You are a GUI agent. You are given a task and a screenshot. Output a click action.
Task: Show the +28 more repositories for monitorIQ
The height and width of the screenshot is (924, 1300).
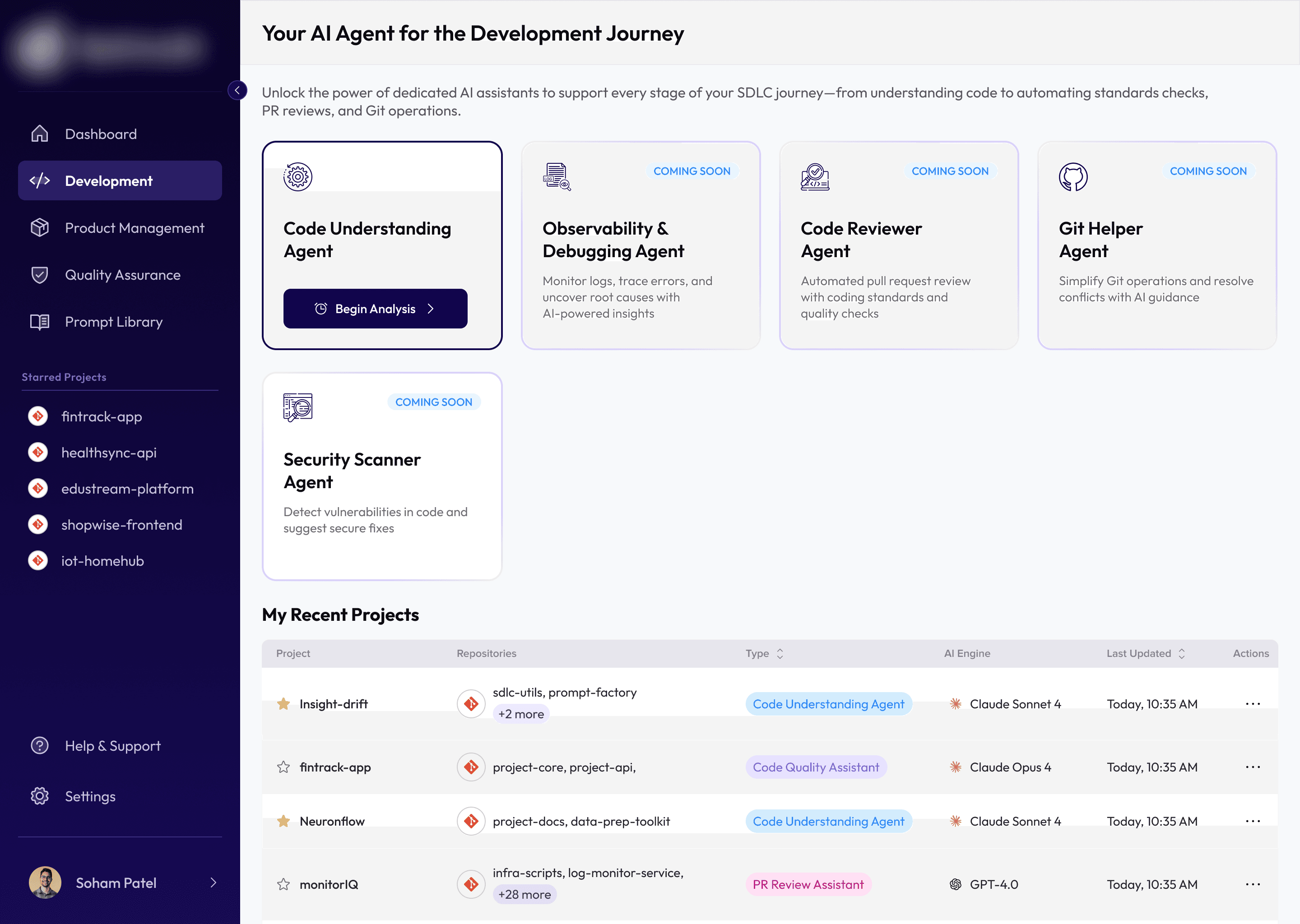pos(524,894)
